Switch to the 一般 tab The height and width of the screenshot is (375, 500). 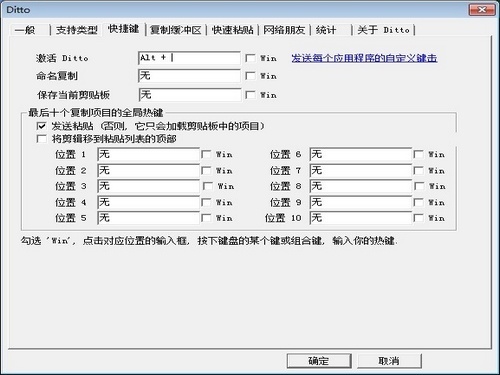point(29,30)
